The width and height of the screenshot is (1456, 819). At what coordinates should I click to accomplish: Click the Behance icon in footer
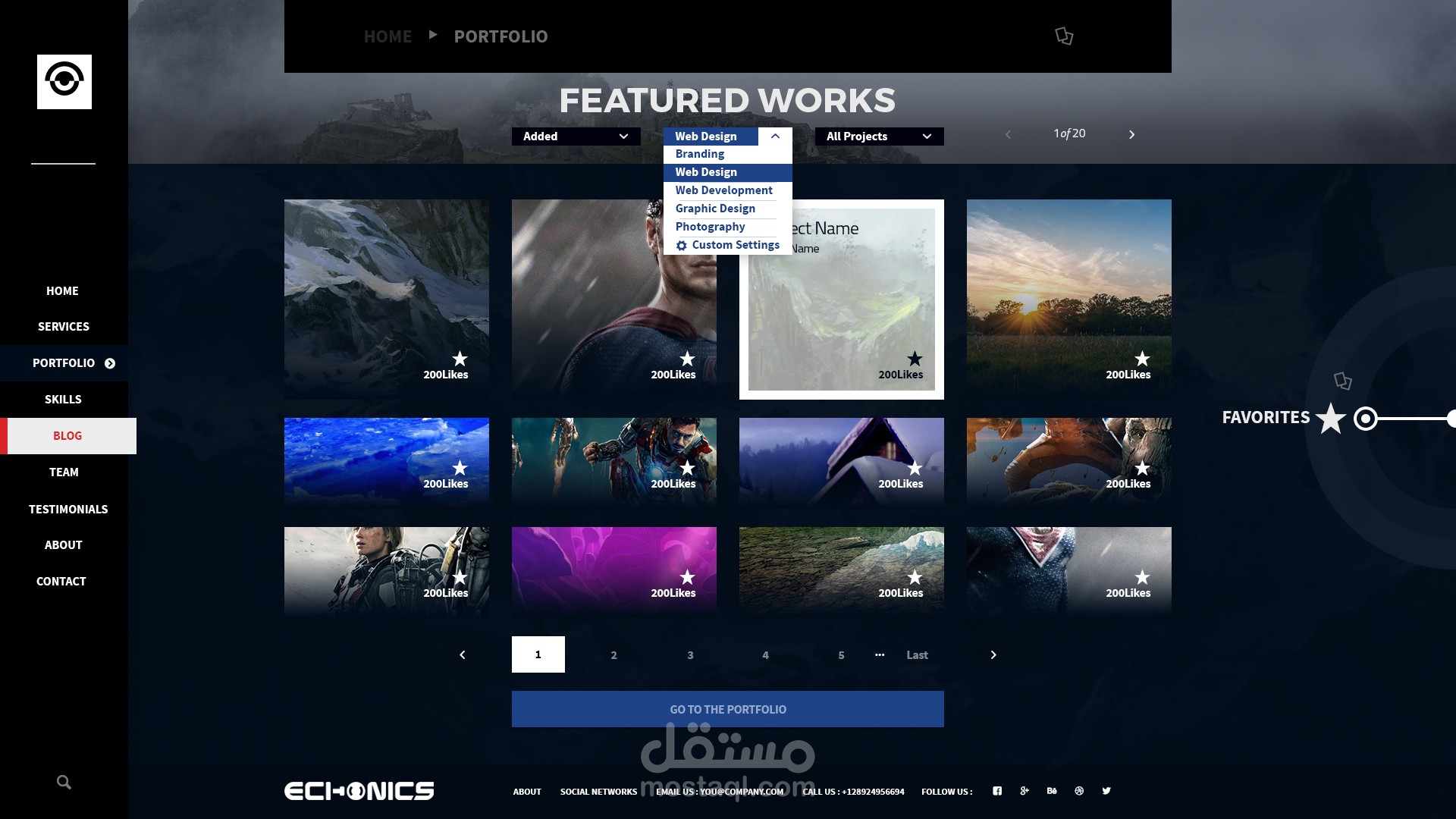(x=1052, y=791)
